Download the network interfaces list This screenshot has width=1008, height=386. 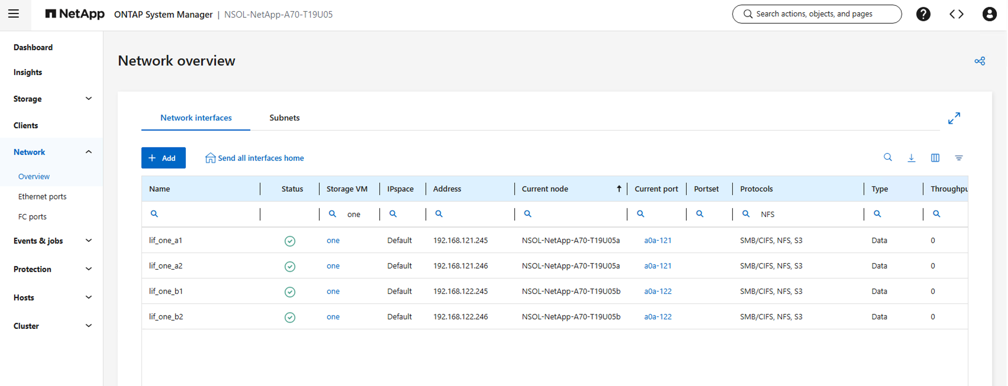click(911, 158)
